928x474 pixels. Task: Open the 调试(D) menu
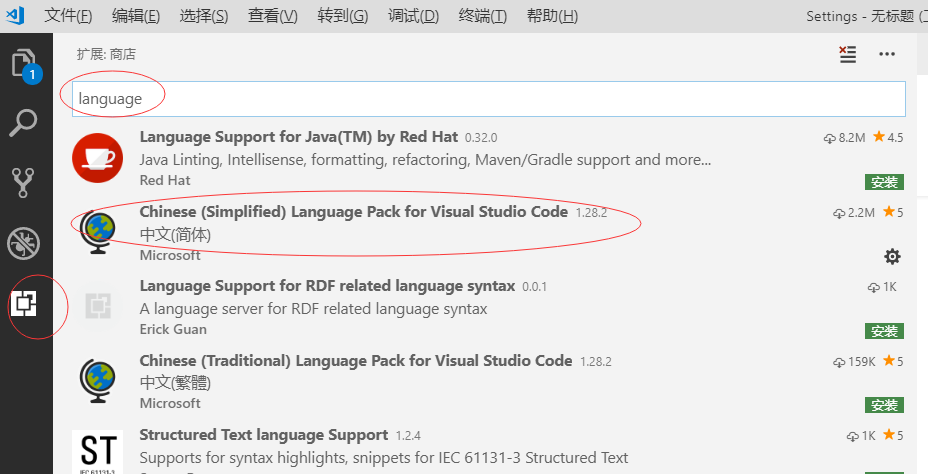click(x=413, y=15)
